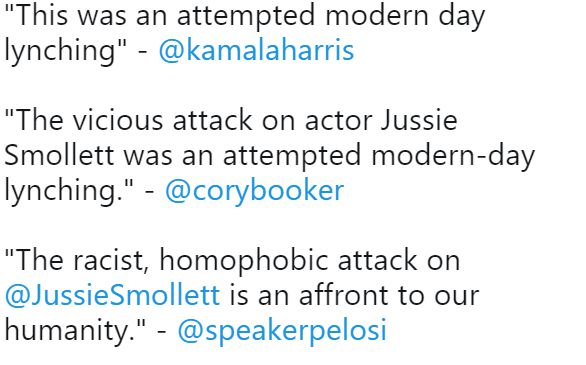Click the black-text surname "Smollett"

[59, 155]
